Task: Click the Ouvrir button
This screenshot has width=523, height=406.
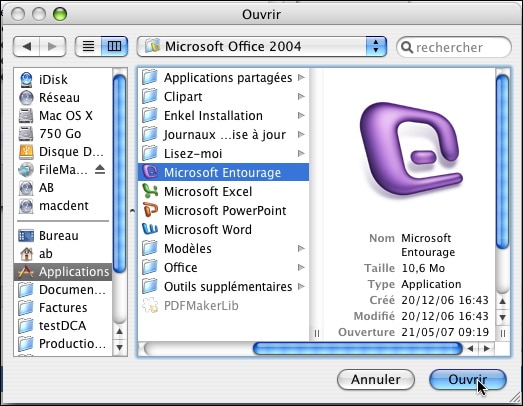Action: pyautogui.click(x=468, y=379)
